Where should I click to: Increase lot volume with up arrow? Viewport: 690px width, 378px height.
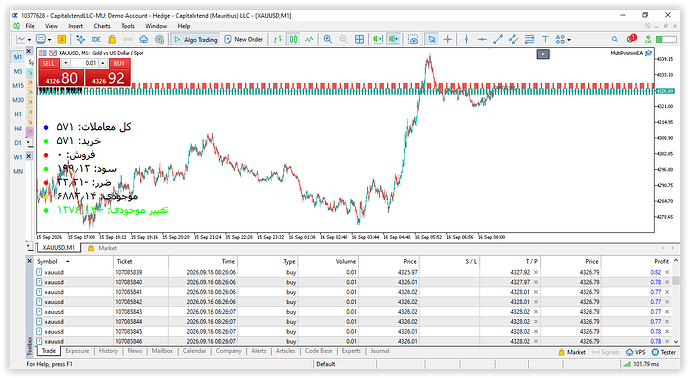coord(103,63)
